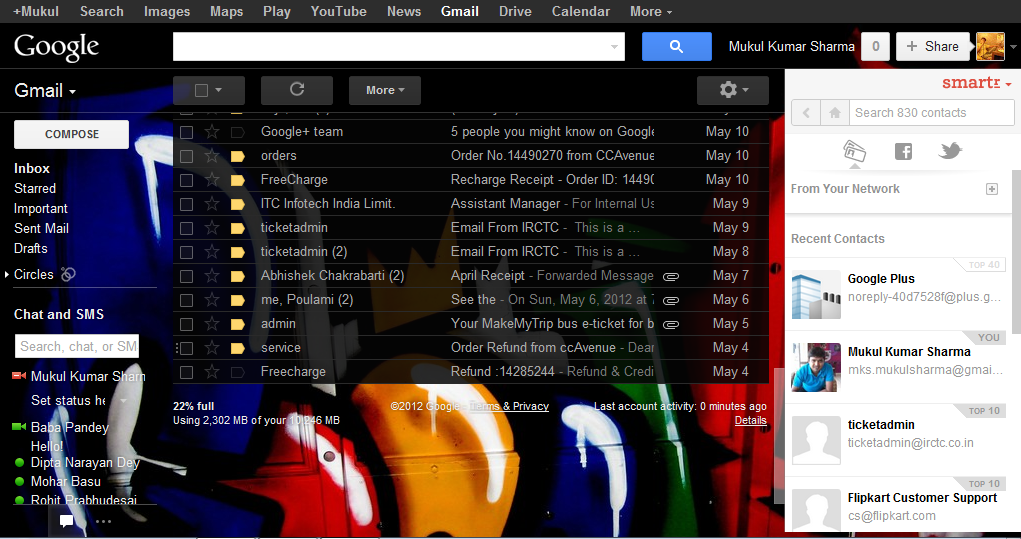The height and width of the screenshot is (539, 1021).
Task: Open the profile photo thumbnail at top right
Action: (990, 47)
